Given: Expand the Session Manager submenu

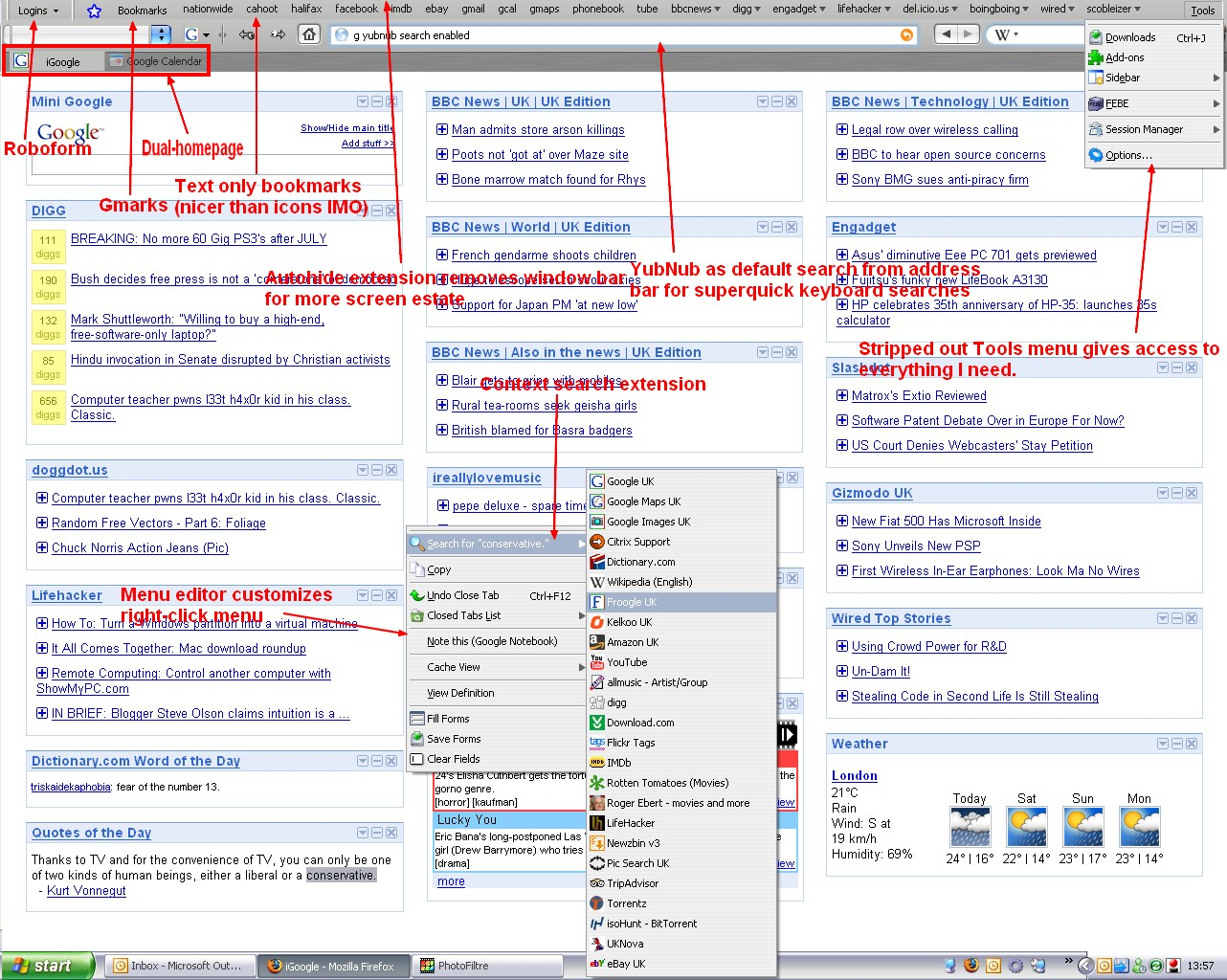Looking at the screenshot, I should click(1155, 129).
